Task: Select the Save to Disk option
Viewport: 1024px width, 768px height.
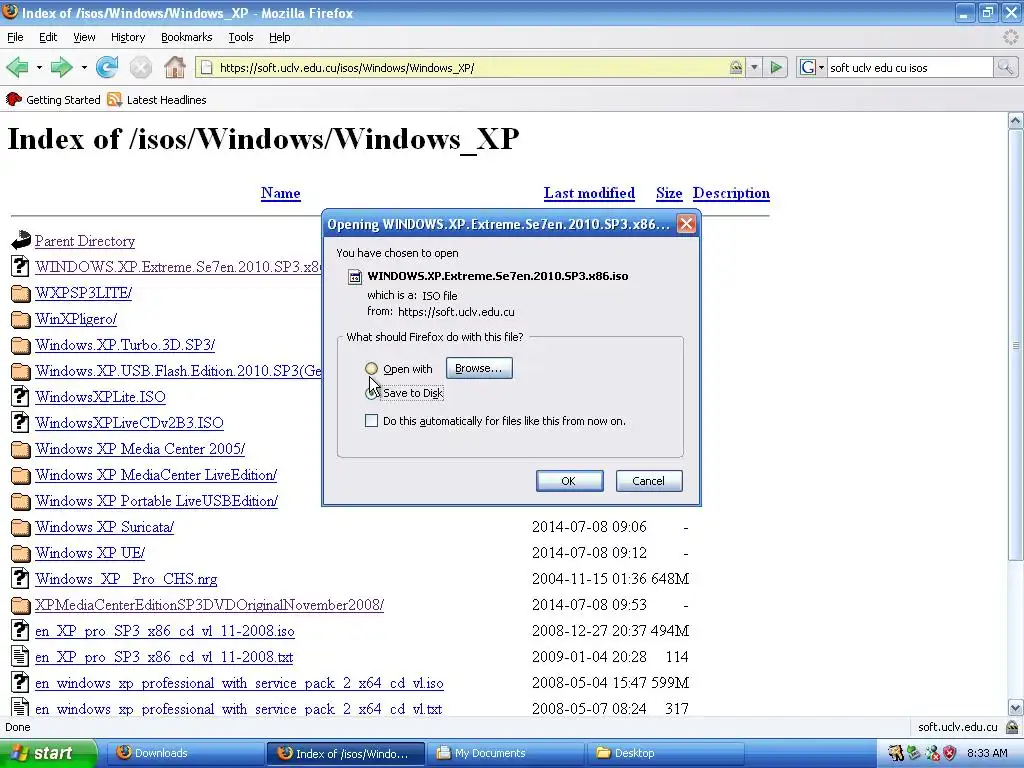Action: point(372,393)
